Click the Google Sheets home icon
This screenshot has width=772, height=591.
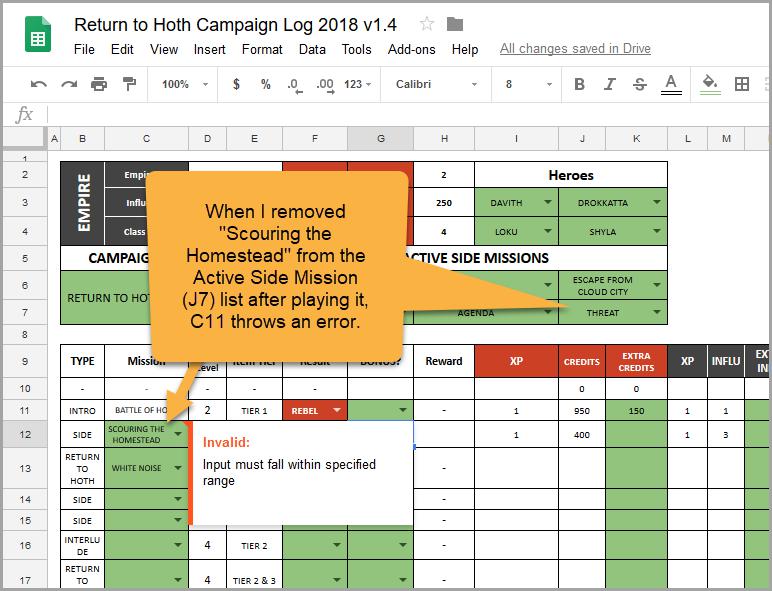(x=38, y=34)
